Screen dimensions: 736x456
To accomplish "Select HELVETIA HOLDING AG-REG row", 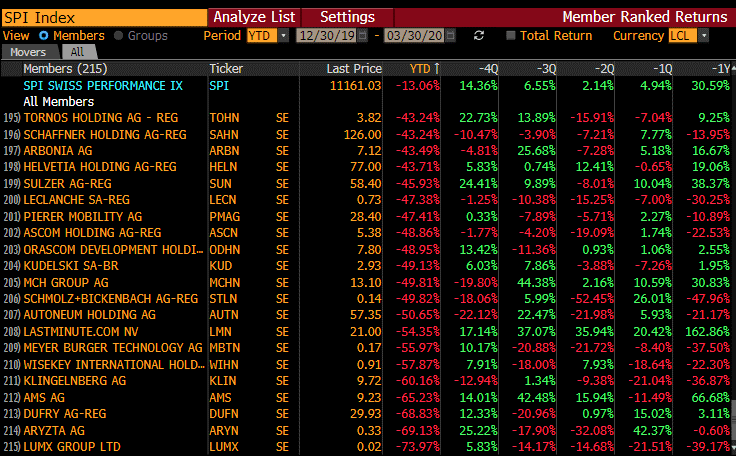I will pyautogui.click(x=366, y=167).
